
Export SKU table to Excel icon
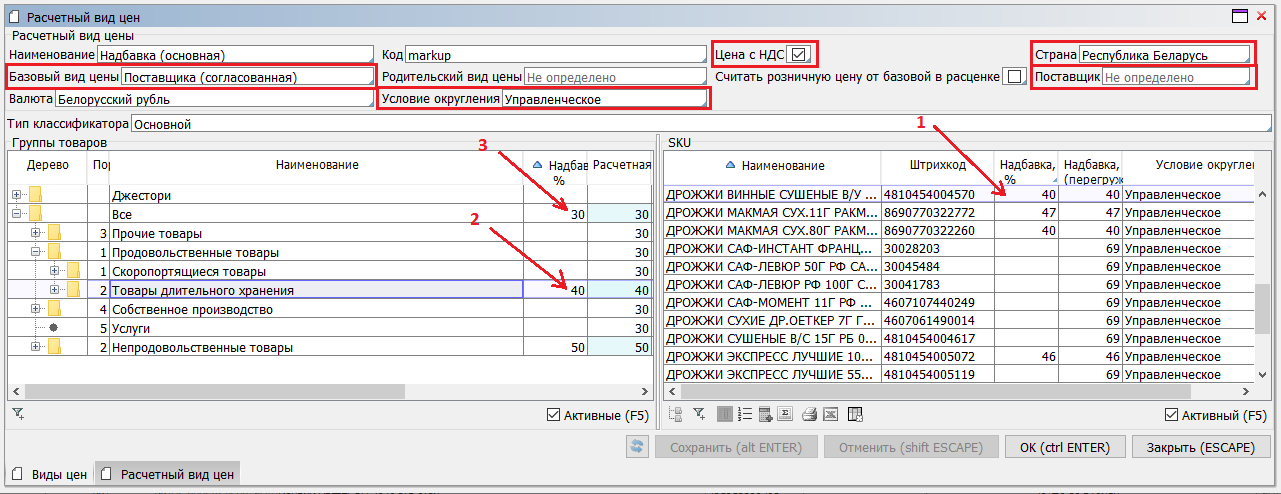point(831,414)
